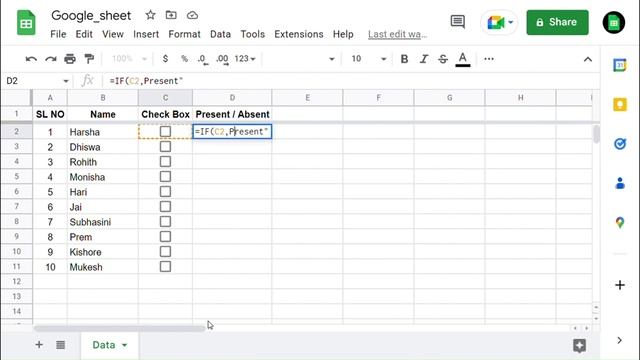Screen dimensions: 640x360
Task: Print the spreadsheet
Action: [70, 59]
